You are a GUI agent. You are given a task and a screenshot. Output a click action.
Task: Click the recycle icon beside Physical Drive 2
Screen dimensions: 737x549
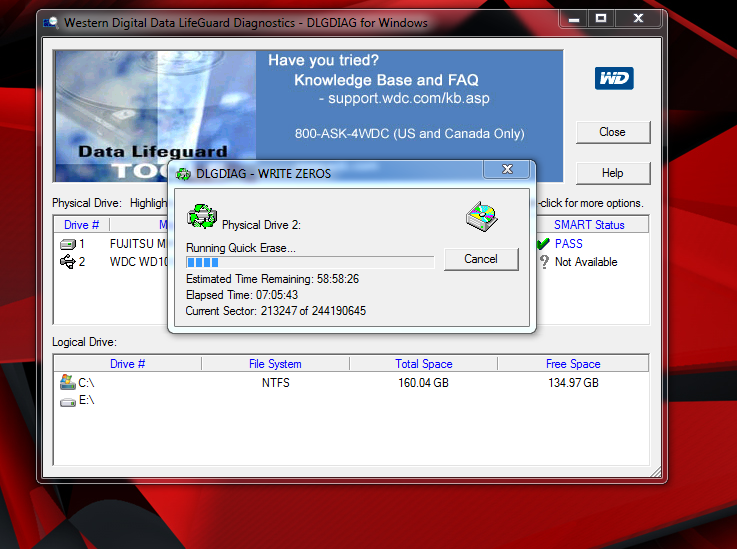click(x=202, y=216)
